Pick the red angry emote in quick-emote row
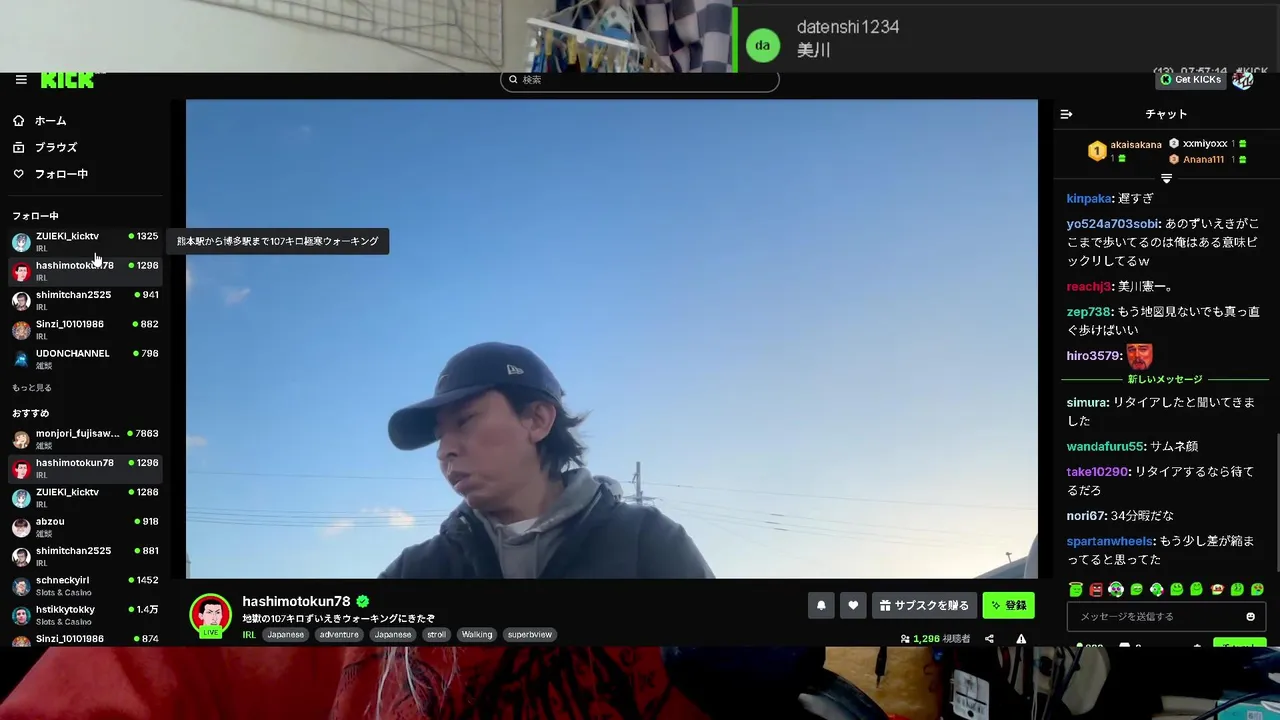Screen dimensions: 1280x720 pos(1096,590)
